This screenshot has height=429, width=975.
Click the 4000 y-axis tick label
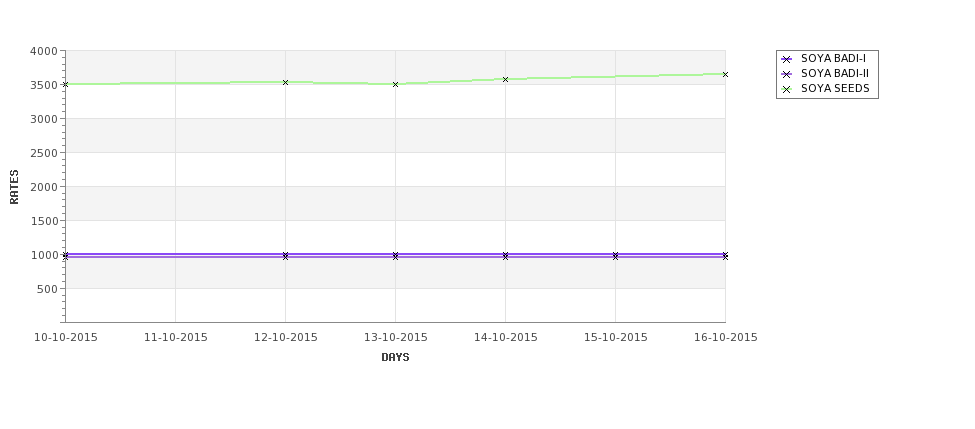pyautogui.click(x=44, y=52)
